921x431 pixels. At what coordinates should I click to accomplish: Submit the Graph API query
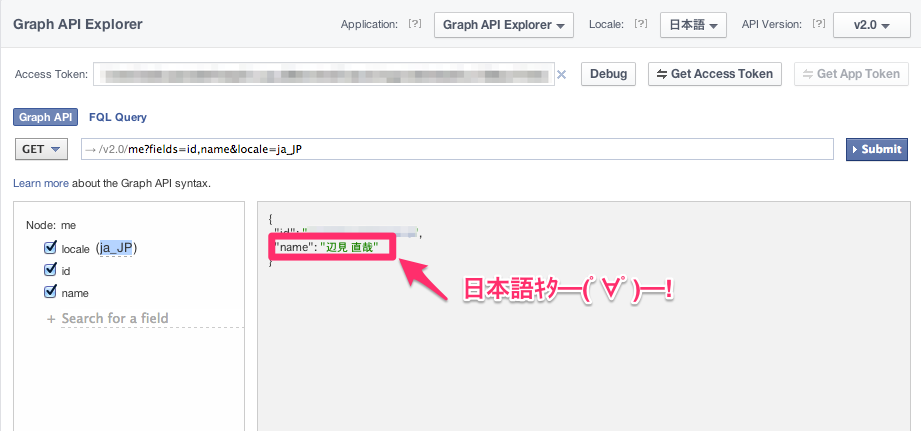click(x=877, y=149)
